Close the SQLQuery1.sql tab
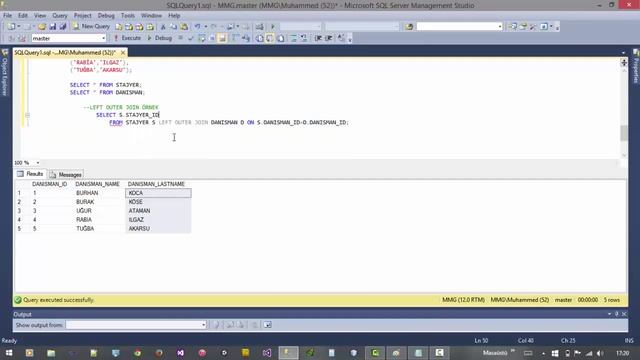Viewport: 640px width, 360px height. 122,53
